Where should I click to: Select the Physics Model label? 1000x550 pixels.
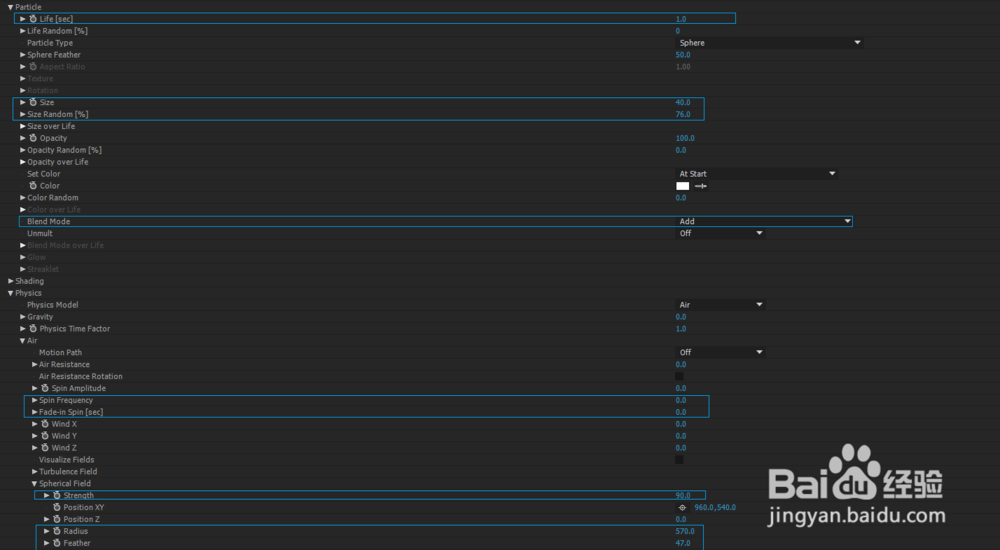[52, 305]
